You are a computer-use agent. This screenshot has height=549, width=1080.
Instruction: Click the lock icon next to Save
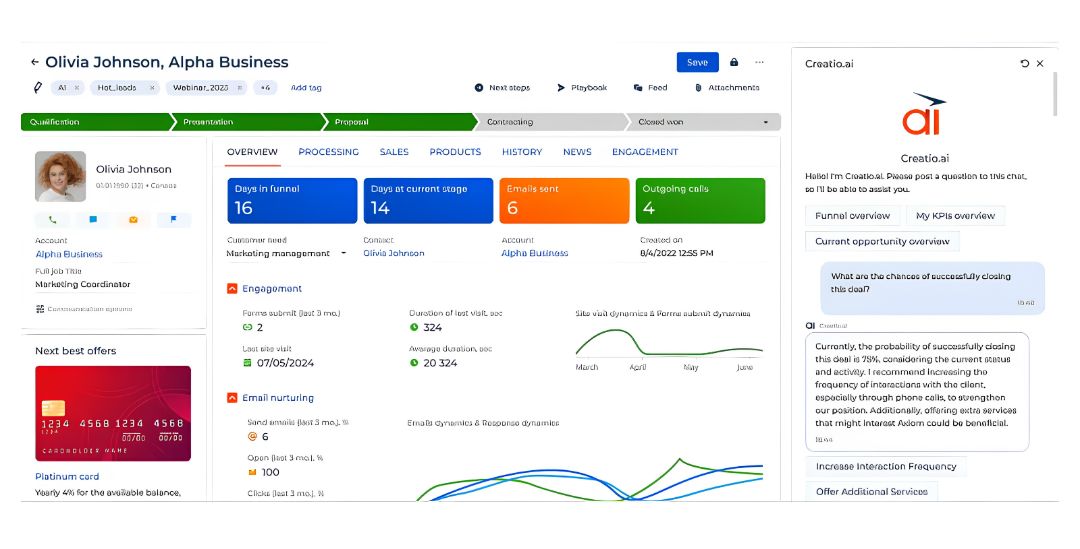tap(734, 62)
